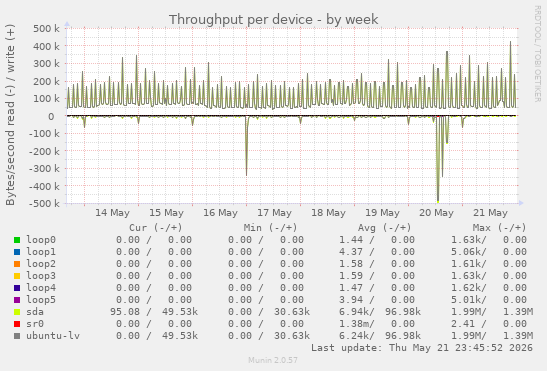Screen dimensions: 547x371
Task: Click the blue loop1 legend swatch
Action: (x=17, y=252)
